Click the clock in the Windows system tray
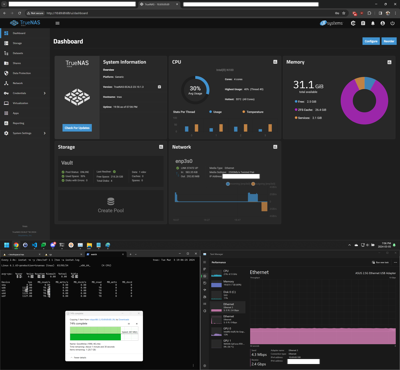This screenshot has width=400, height=370. [x=386, y=245]
